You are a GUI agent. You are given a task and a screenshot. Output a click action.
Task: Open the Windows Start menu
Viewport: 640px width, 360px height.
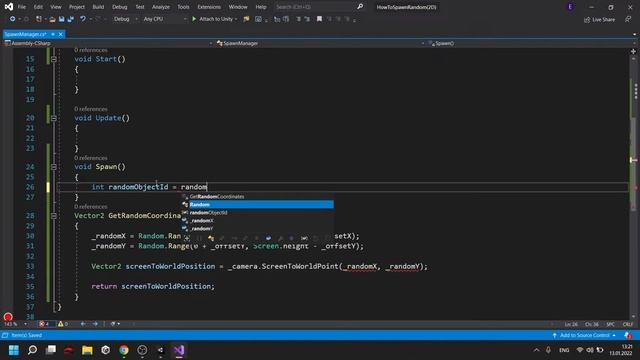(14, 350)
